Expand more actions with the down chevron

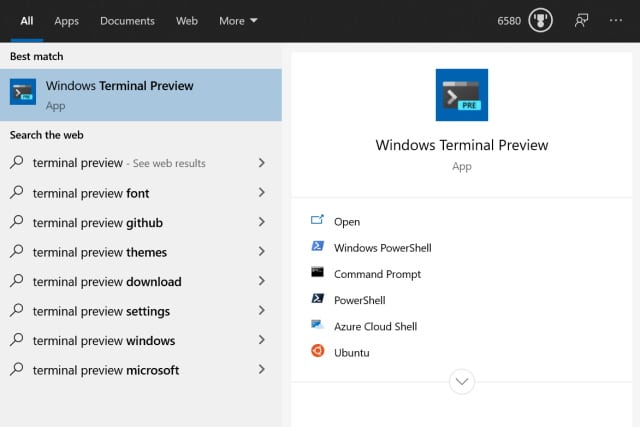(x=461, y=381)
